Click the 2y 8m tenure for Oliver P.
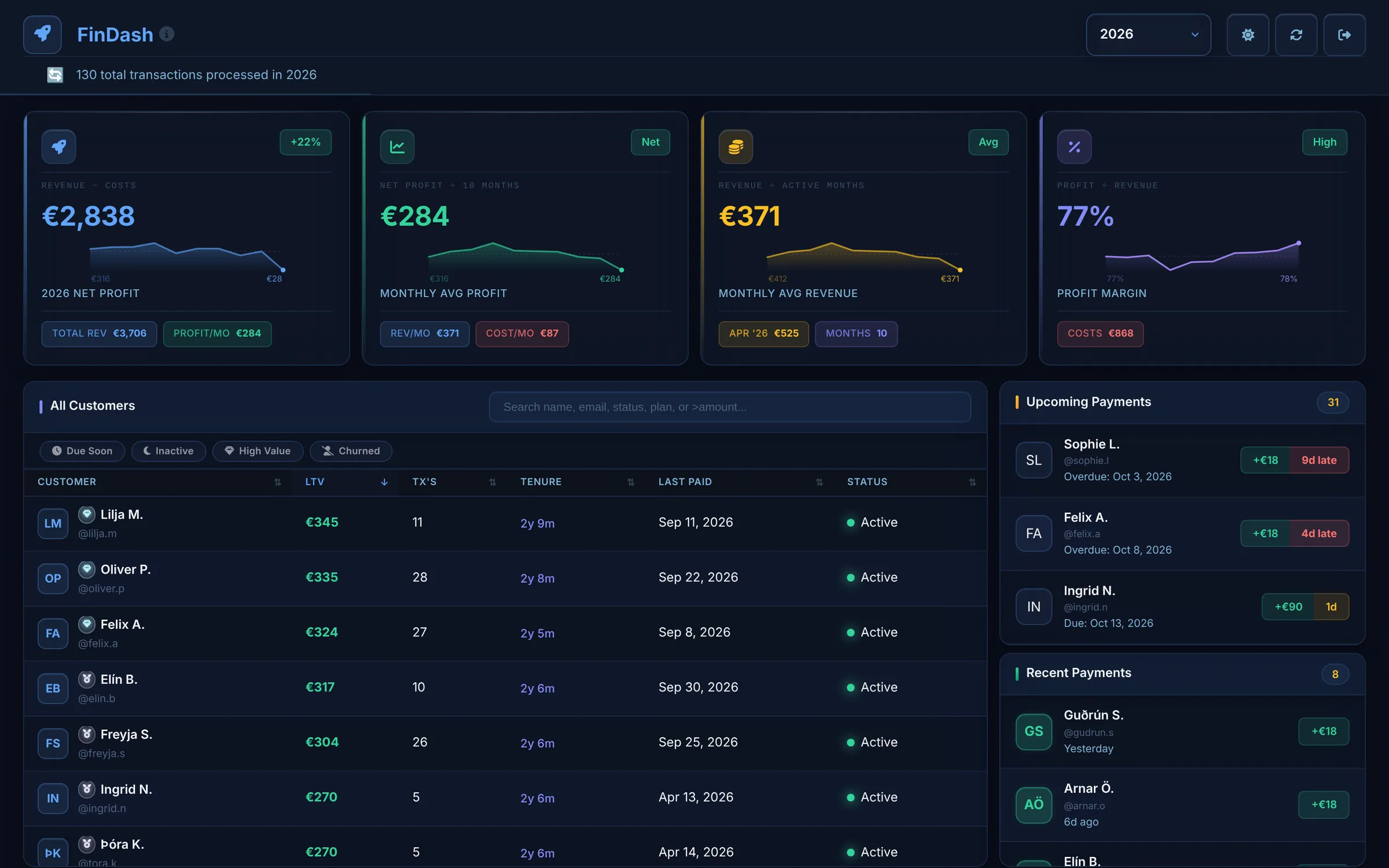1389x868 pixels. click(x=537, y=578)
